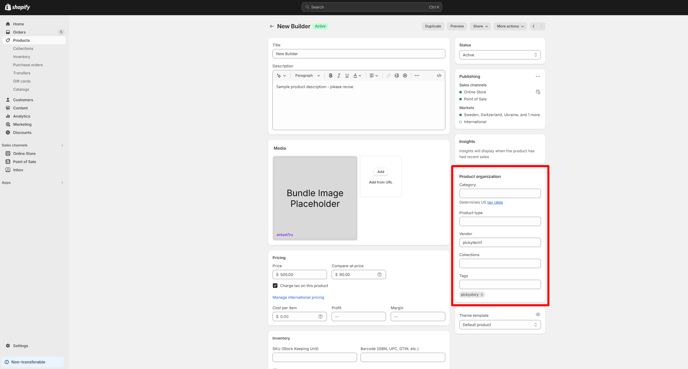Screen dimensions: 688x369
Task: Click the Discounts icon in sidebar
Action: coord(7,133)
